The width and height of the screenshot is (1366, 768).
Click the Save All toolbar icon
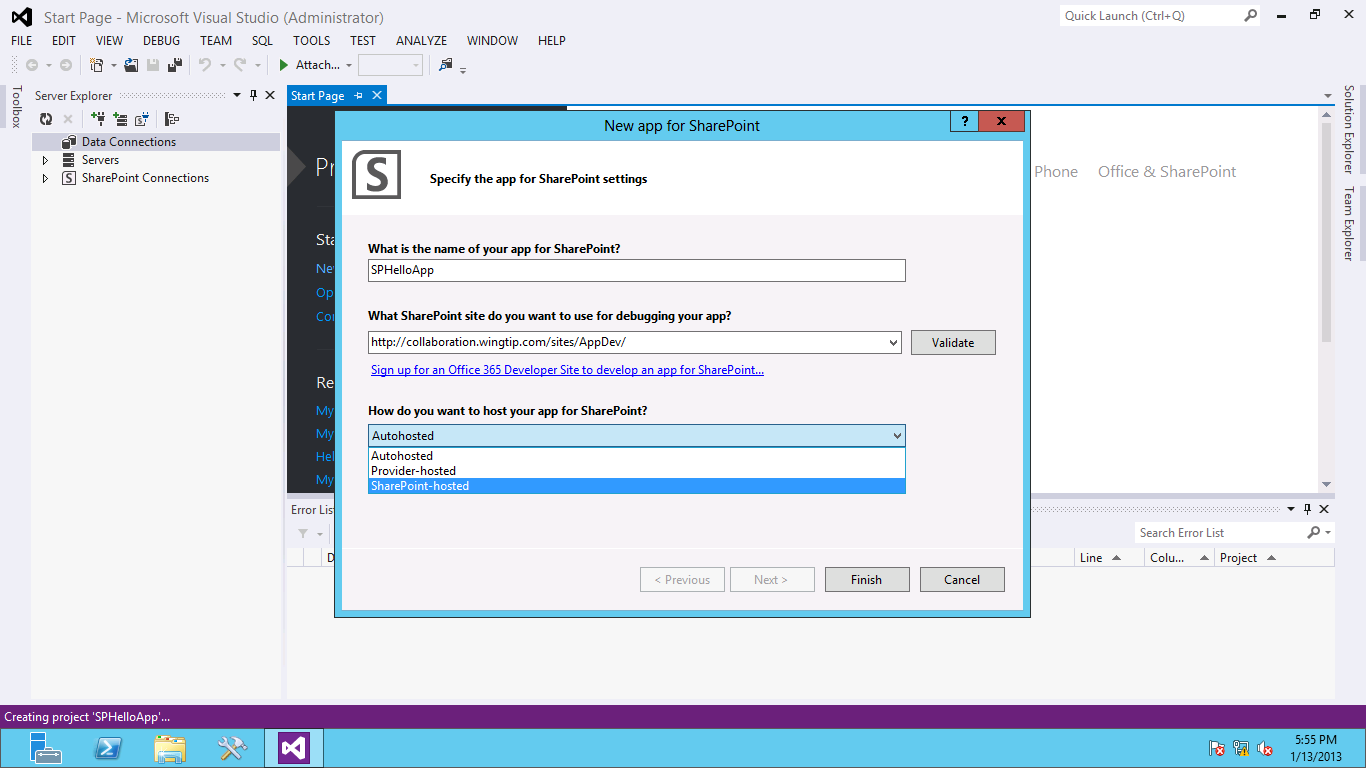coord(175,65)
